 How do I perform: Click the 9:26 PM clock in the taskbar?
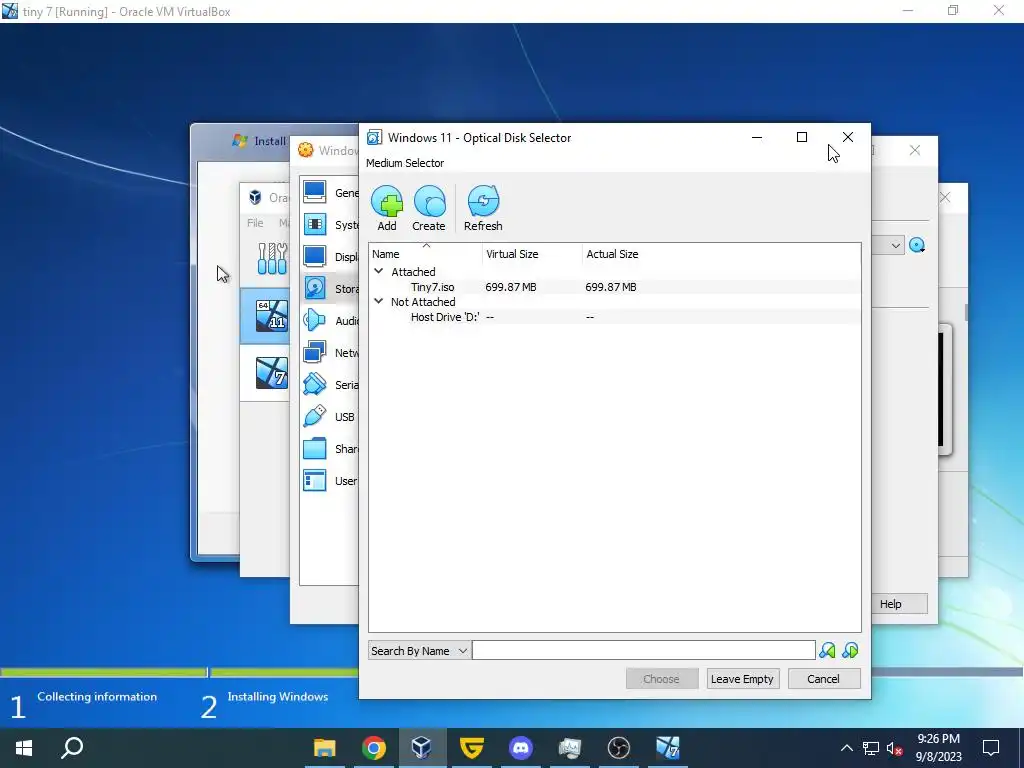tap(938, 739)
